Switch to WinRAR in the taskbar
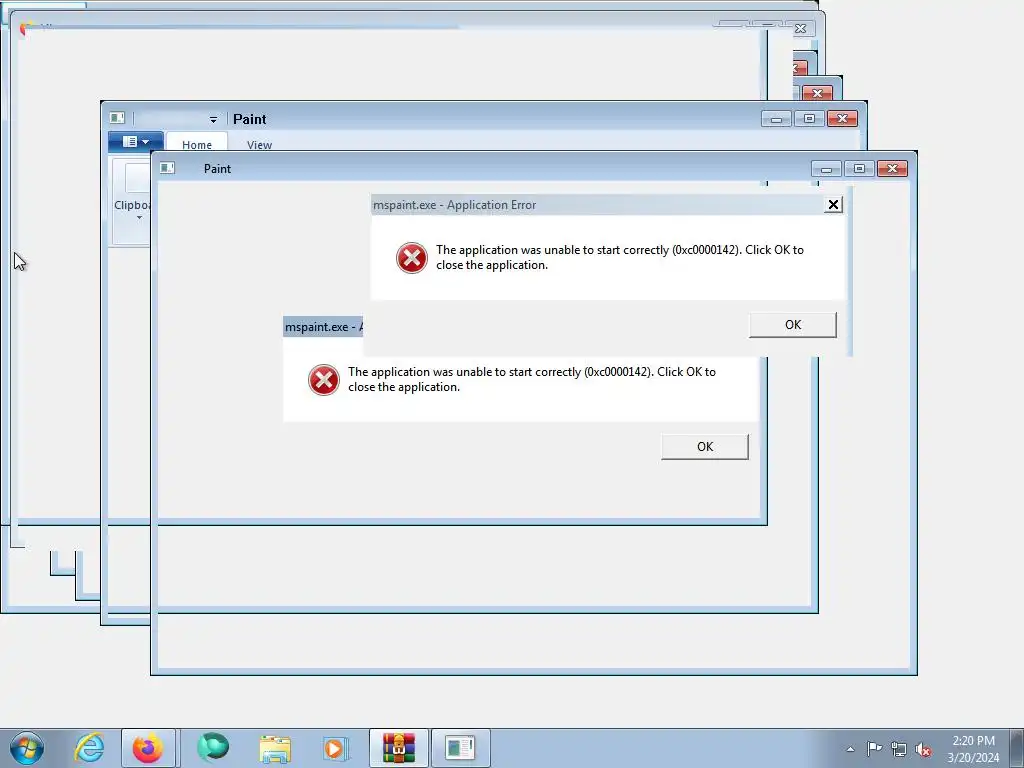The image size is (1024, 768). (x=398, y=748)
